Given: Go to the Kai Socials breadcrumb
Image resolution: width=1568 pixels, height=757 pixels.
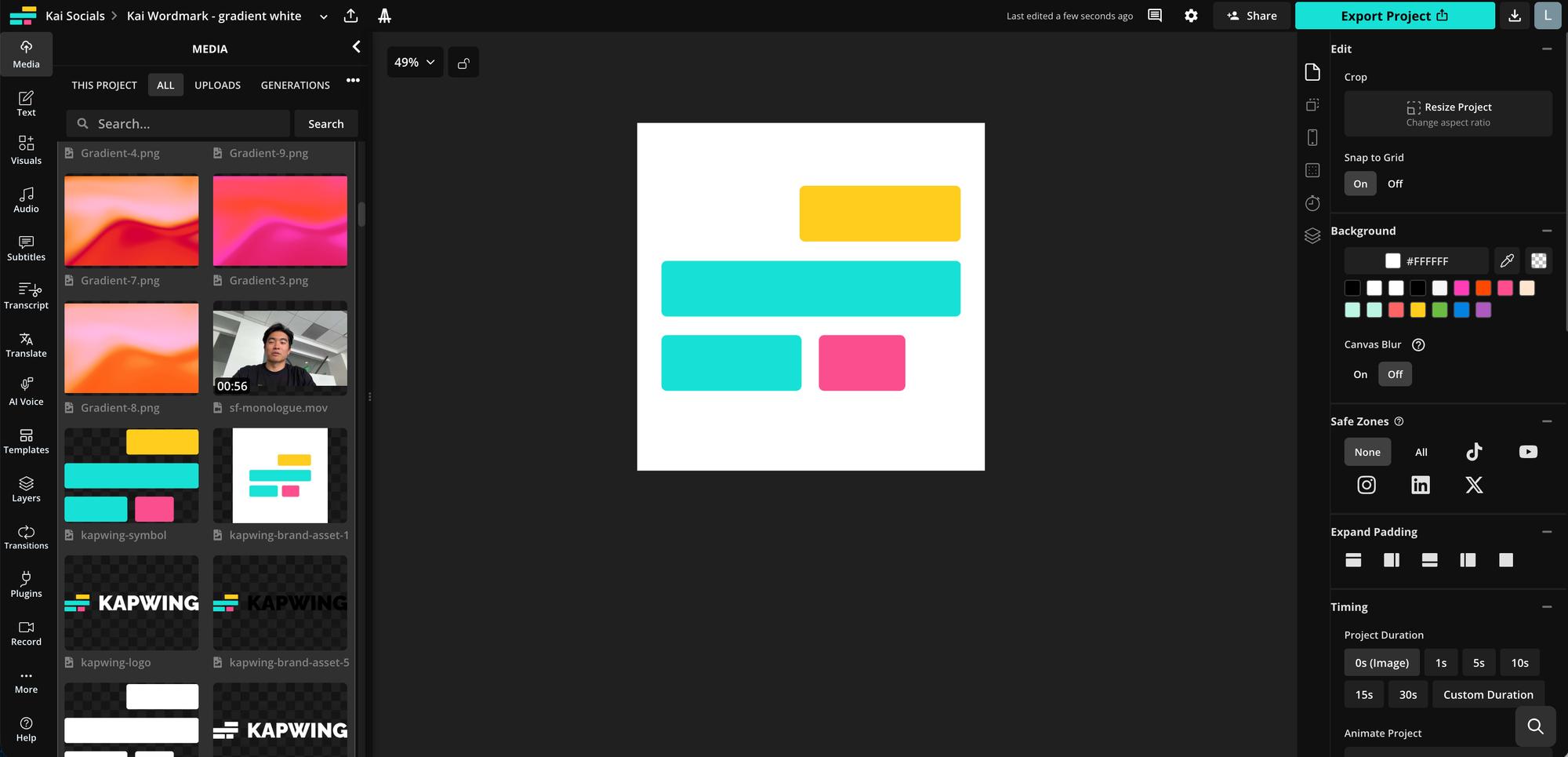Looking at the screenshot, I should (x=75, y=16).
